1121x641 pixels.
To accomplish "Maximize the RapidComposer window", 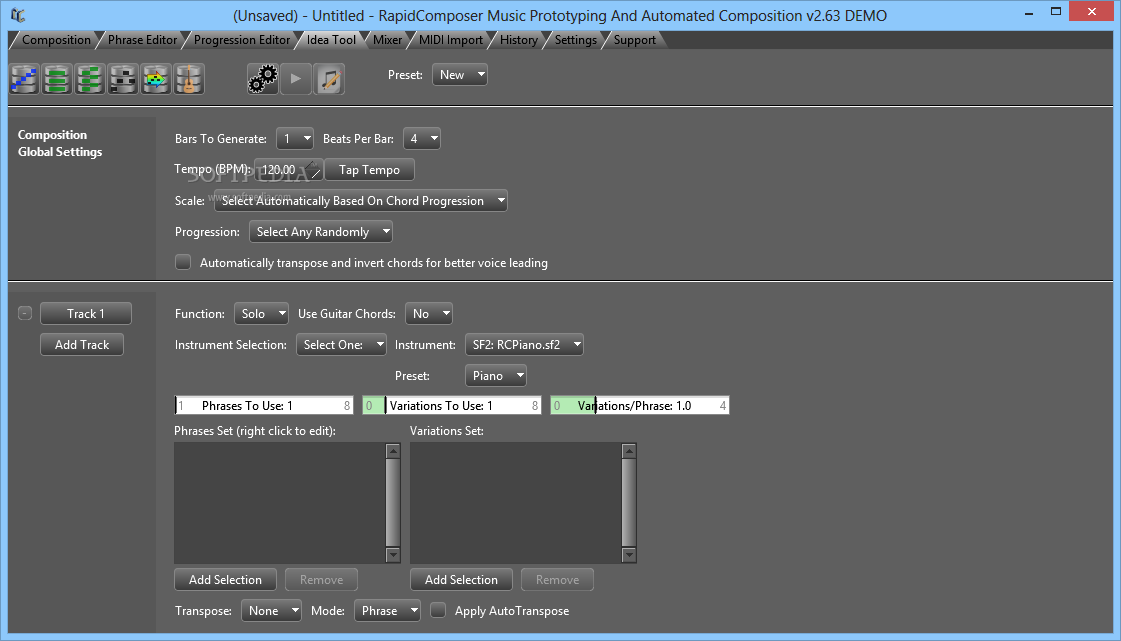I will 1055,12.
